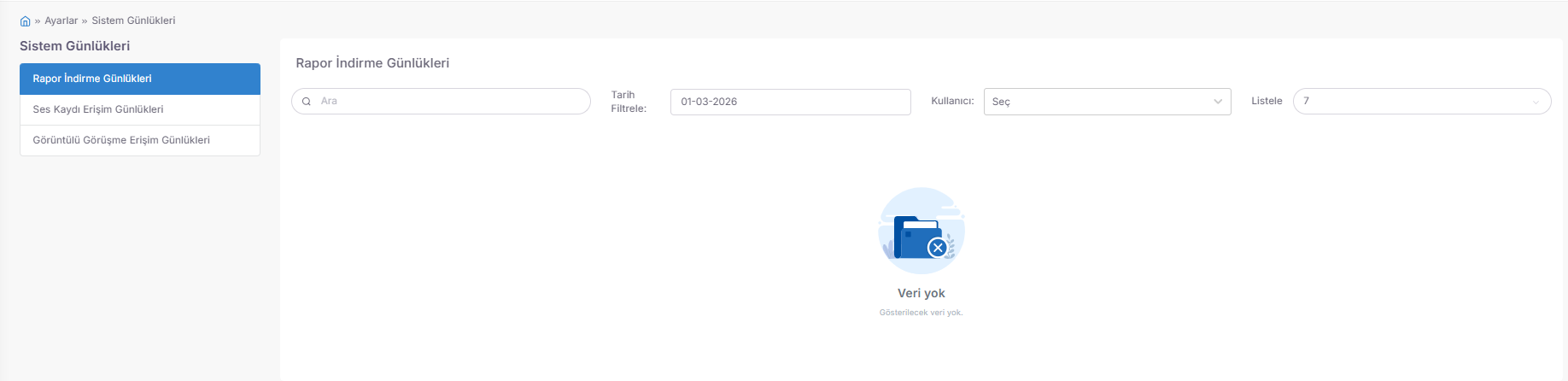
Task: Click the 'Veri yok' message text
Action: point(921,293)
